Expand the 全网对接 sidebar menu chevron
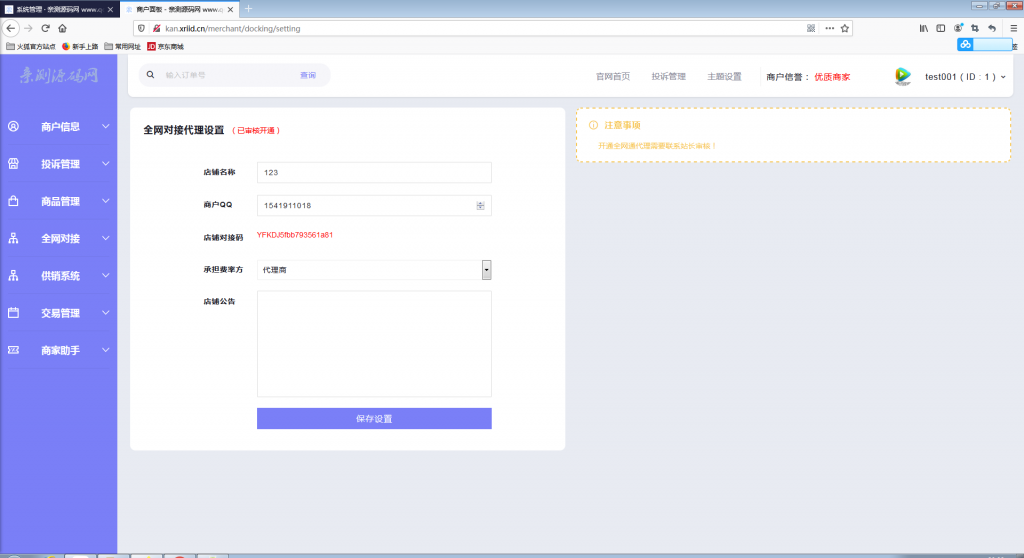Image resolution: width=1024 pixels, height=558 pixels. [105, 239]
